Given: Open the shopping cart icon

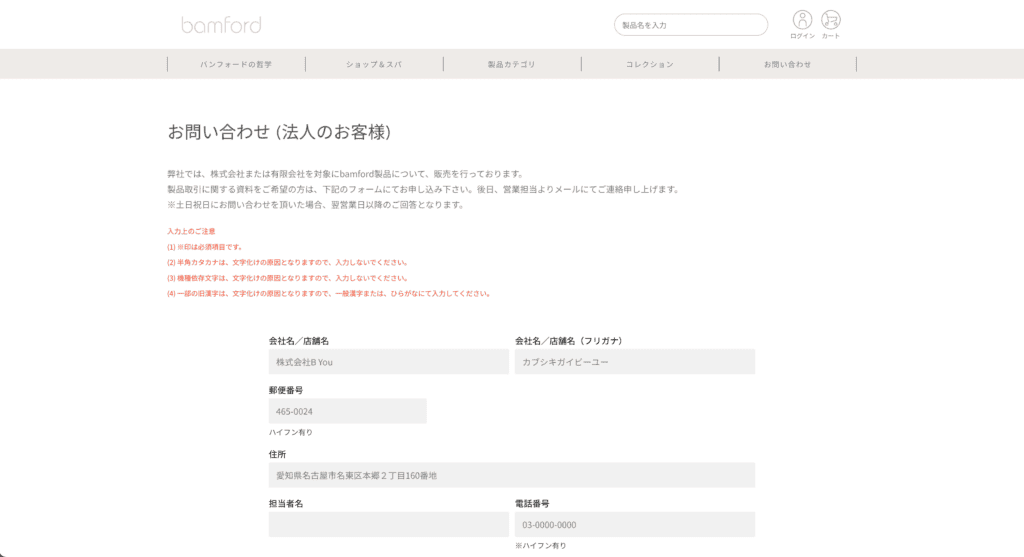Looking at the screenshot, I should [x=831, y=20].
